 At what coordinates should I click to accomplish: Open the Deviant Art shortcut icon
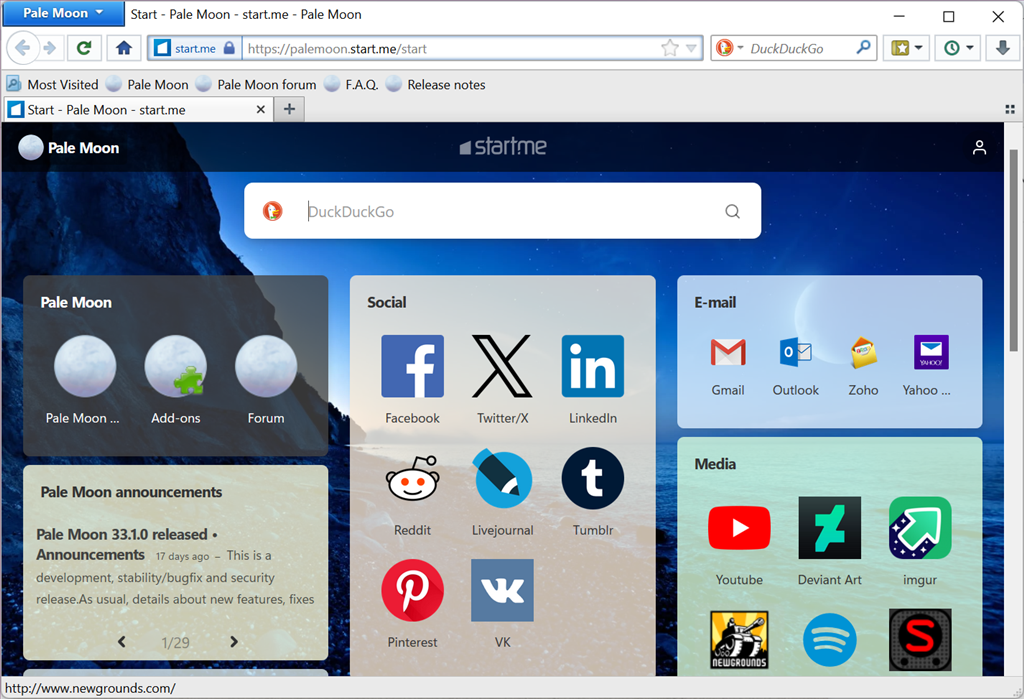pos(829,528)
